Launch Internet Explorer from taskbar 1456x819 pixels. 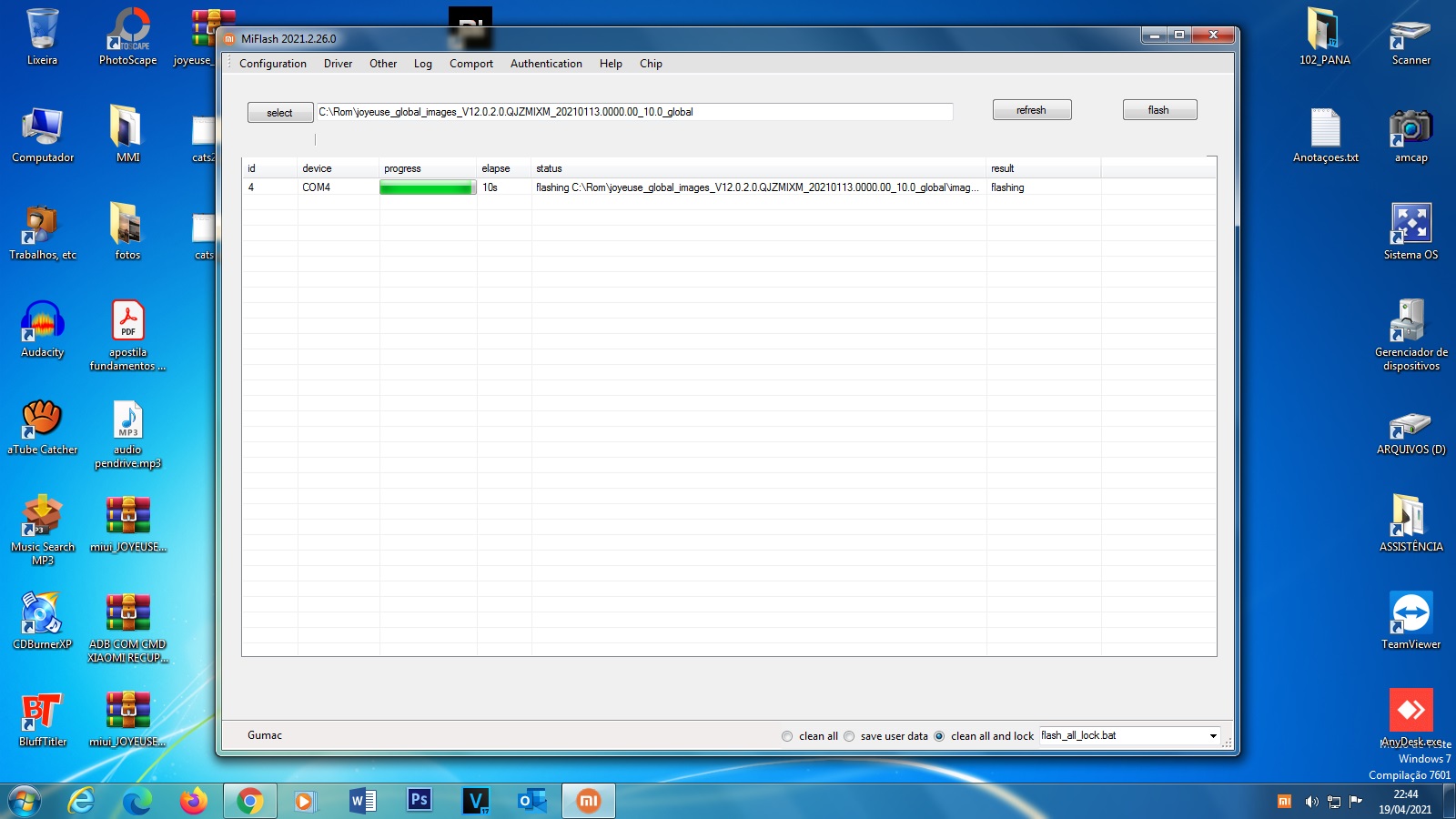(x=82, y=801)
